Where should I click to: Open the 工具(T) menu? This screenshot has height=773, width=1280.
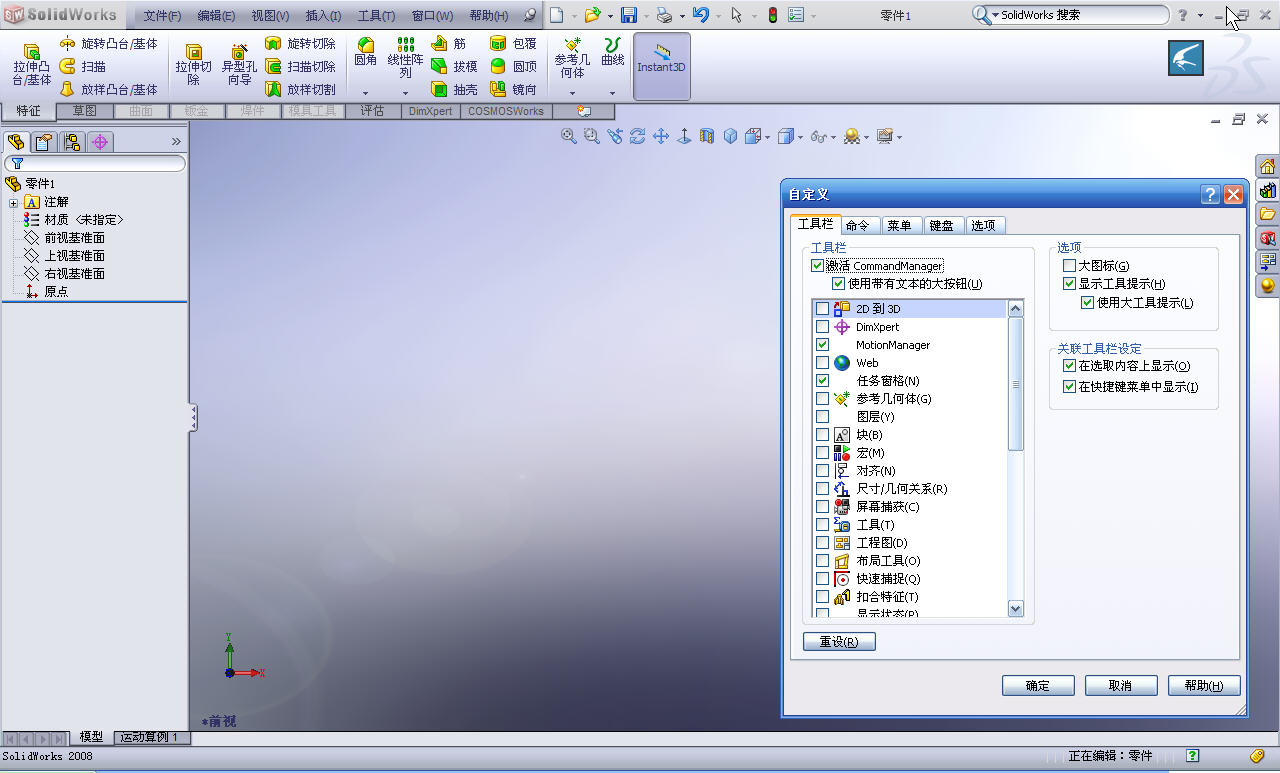click(x=376, y=16)
